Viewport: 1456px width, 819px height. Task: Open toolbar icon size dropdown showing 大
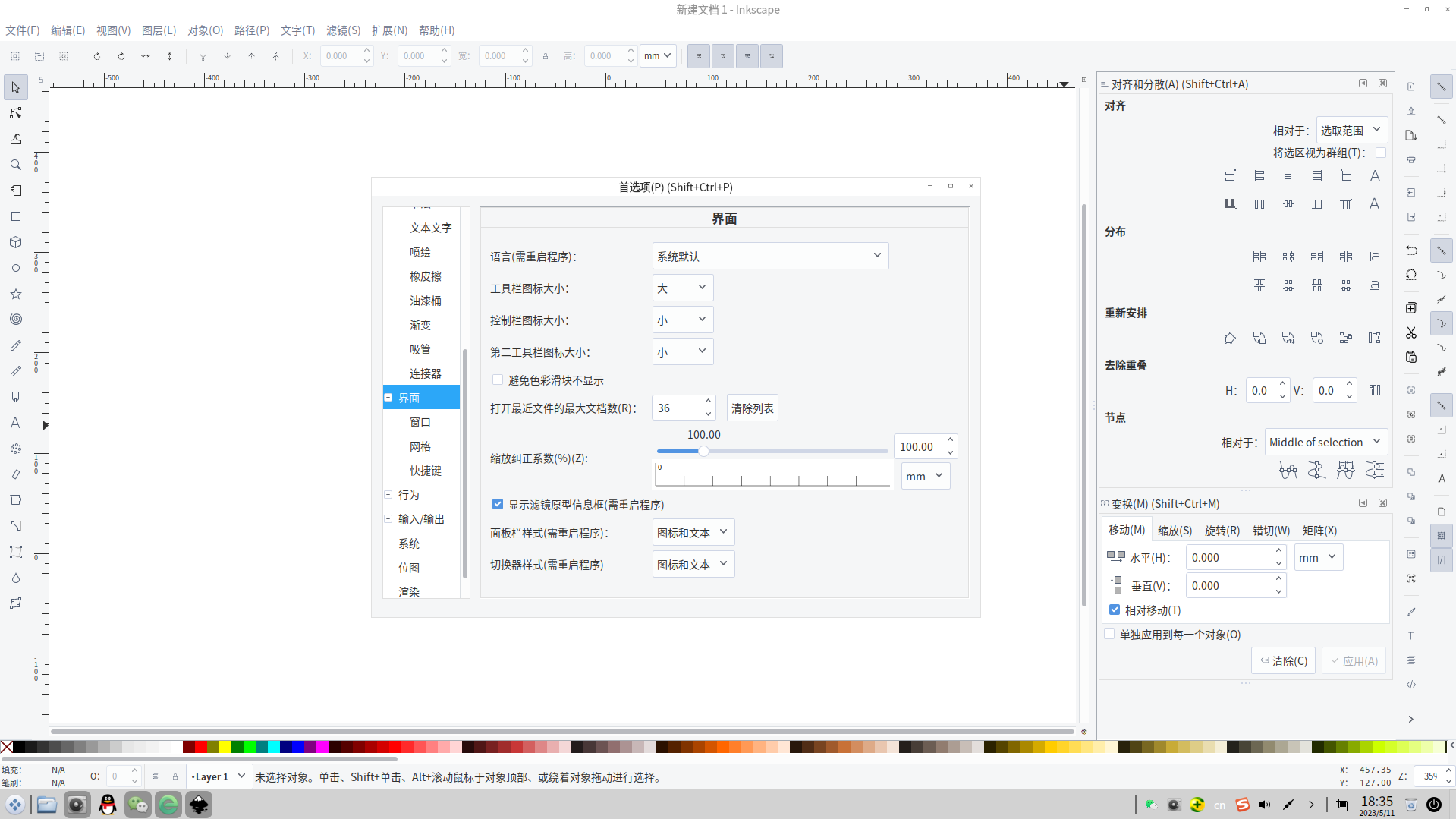pyautogui.click(x=682, y=288)
